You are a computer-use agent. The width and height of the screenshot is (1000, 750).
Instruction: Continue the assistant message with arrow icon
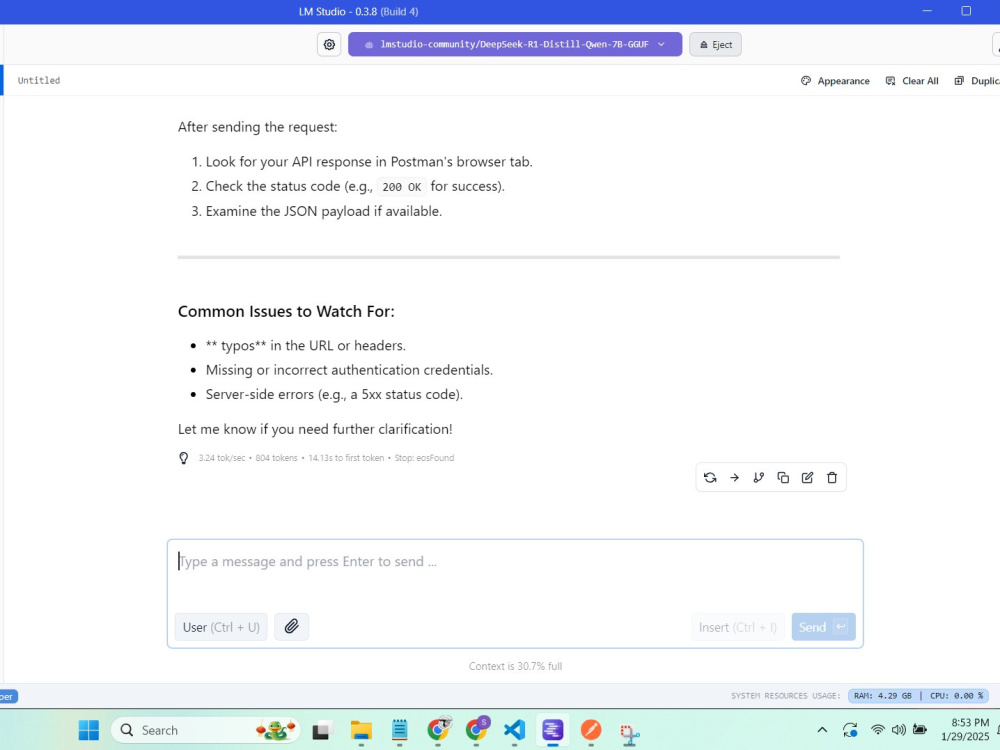coord(734,478)
